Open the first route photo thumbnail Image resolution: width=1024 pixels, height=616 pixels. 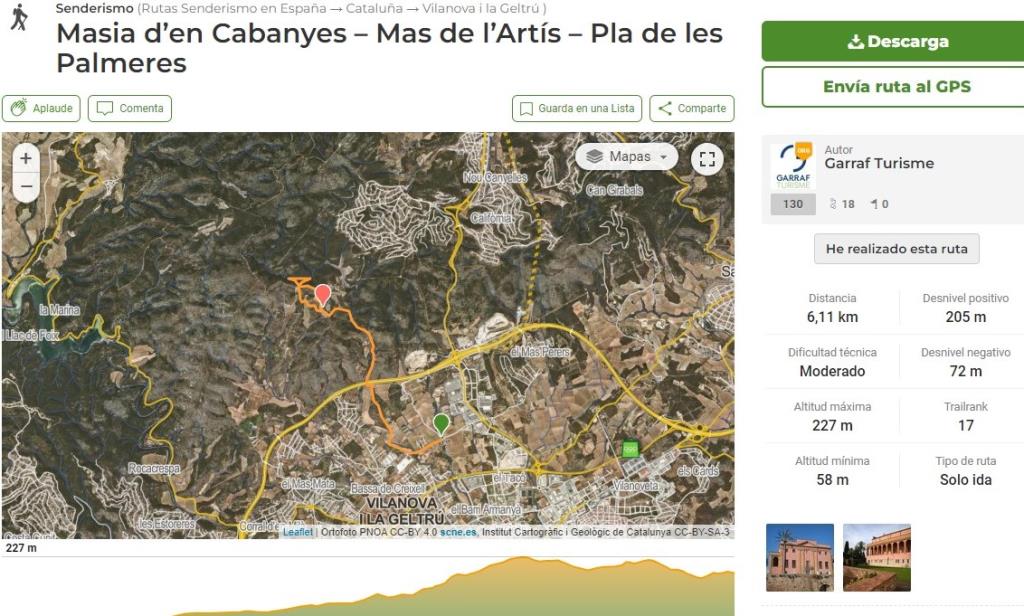tap(800, 557)
